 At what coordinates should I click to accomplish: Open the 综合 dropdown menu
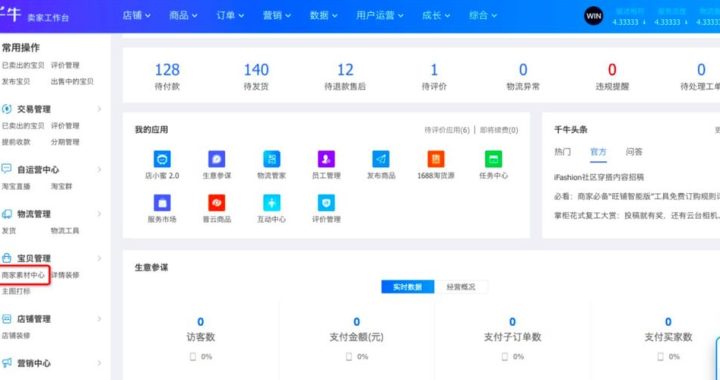tap(483, 16)
